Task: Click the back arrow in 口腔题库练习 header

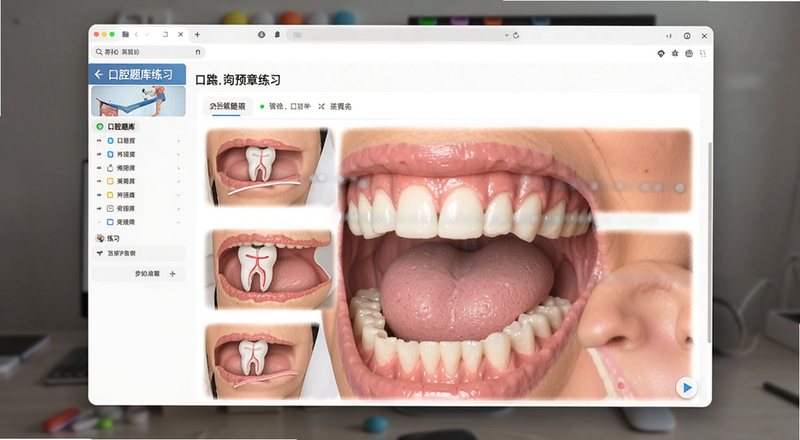Action: (99, 75)
